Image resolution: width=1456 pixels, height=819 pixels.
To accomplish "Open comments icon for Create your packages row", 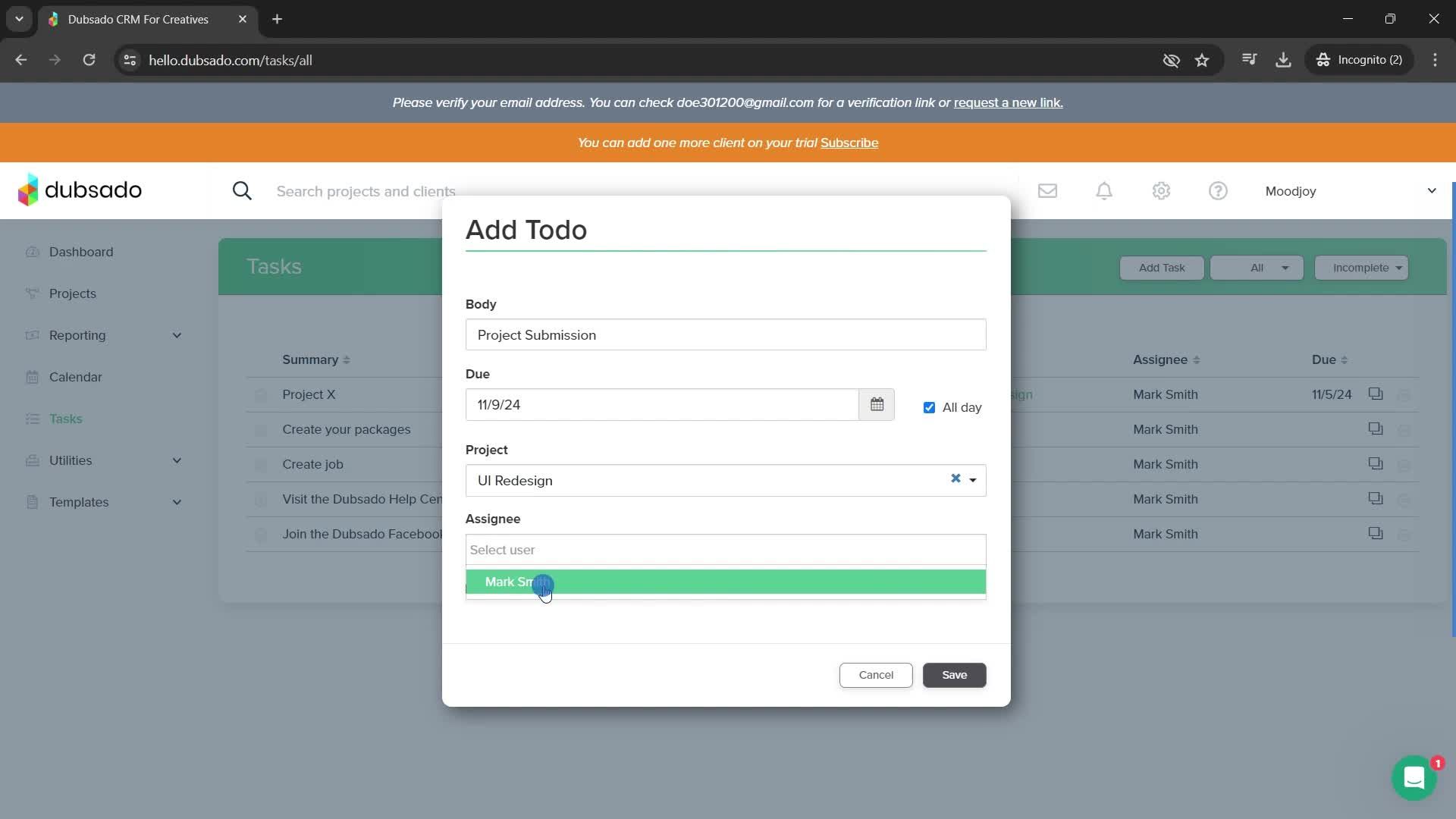I will click(1375, 428).
